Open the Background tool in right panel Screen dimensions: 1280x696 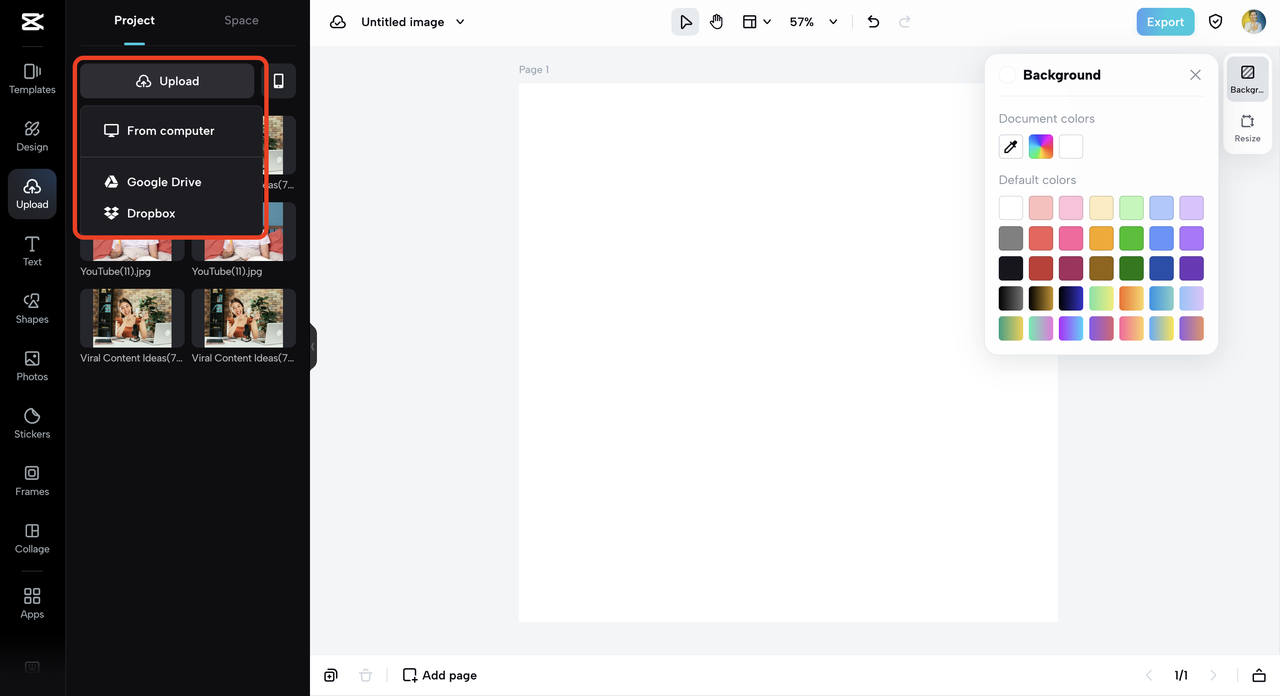coord(1247,79)
